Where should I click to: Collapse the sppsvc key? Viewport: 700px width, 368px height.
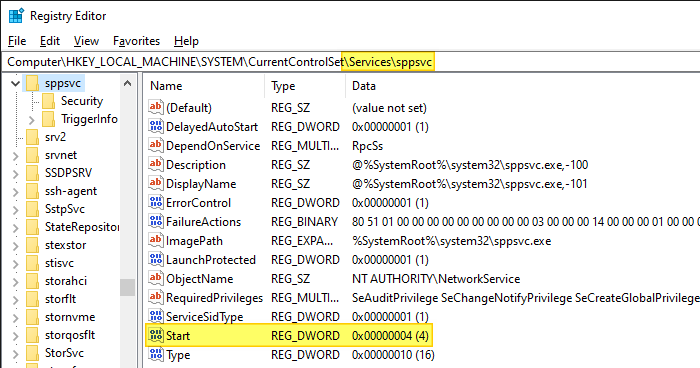pyautogui.click(x=15, y=84)
